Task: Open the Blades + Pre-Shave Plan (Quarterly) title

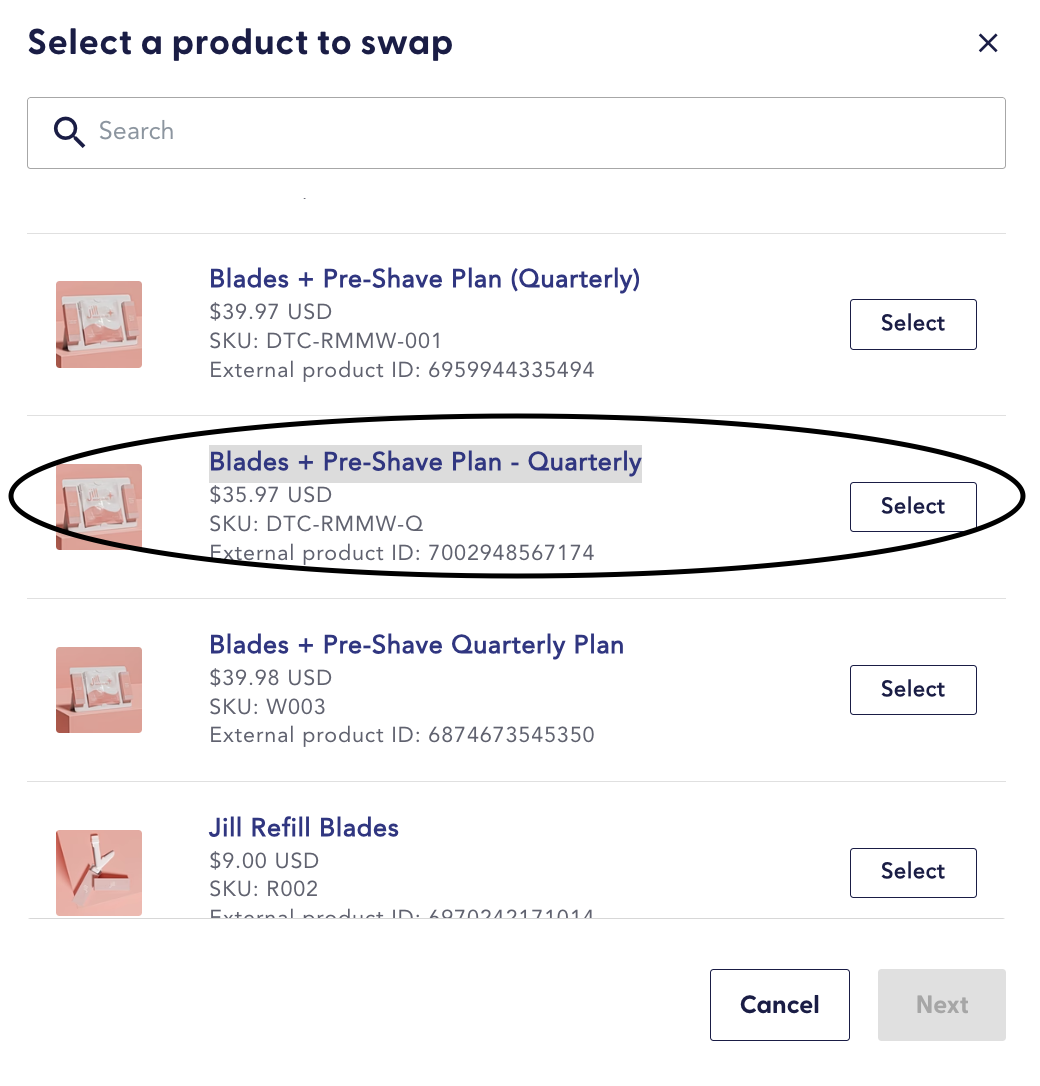Action: coord(424,278)
